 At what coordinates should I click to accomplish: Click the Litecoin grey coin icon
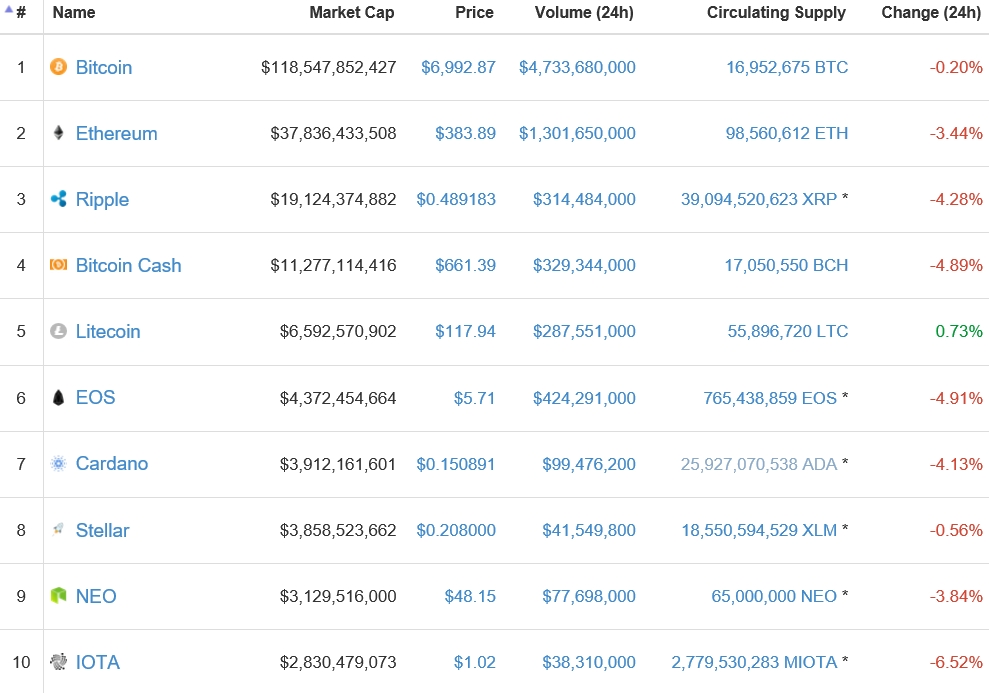pos(59,331)
